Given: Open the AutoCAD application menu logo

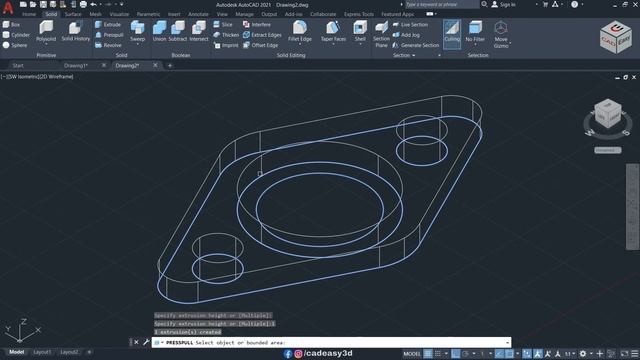Looking at the screenshot, I should point(8,7).
